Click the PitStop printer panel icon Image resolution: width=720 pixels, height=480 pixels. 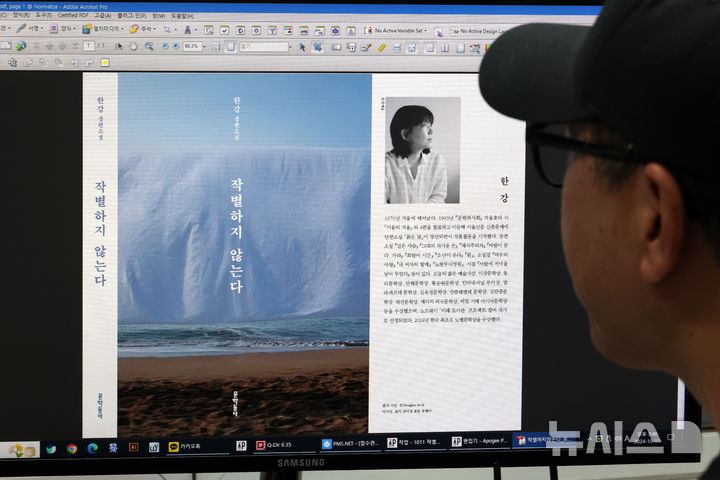(304, 31)
